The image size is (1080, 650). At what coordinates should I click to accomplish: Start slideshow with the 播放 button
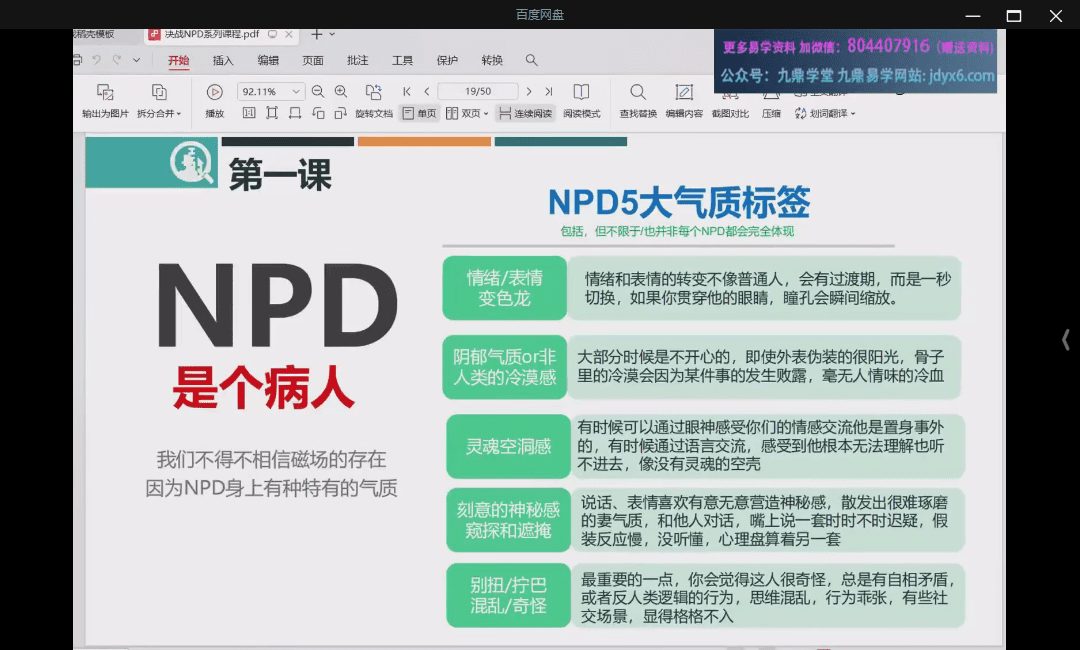point(214,92)
